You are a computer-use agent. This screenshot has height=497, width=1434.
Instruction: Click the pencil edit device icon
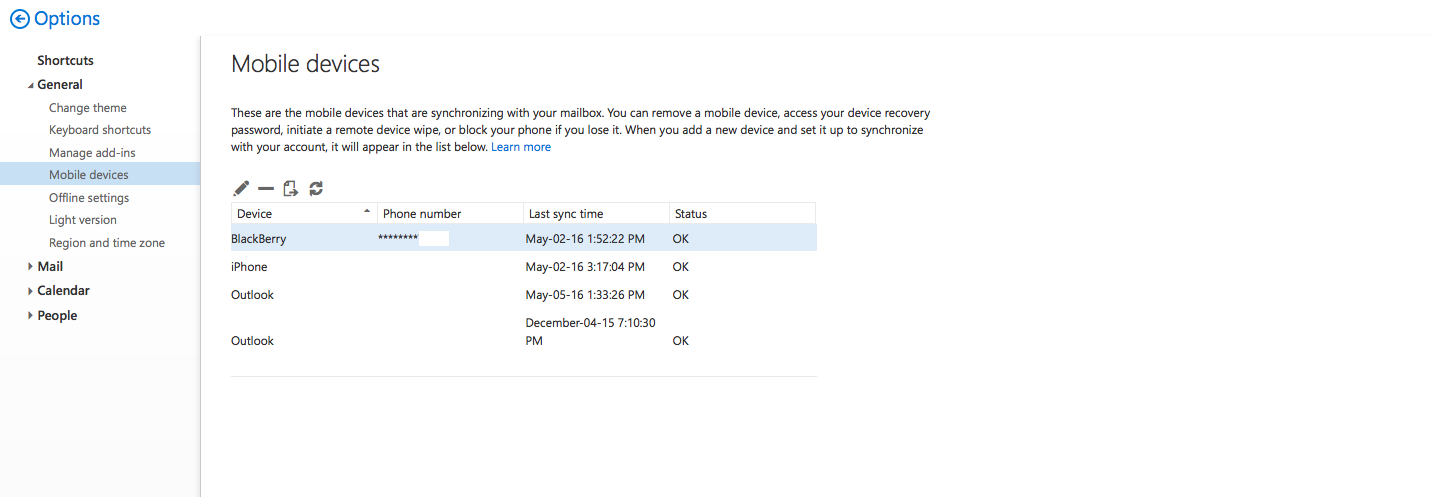pyautogui.click(x=241, y=188)
